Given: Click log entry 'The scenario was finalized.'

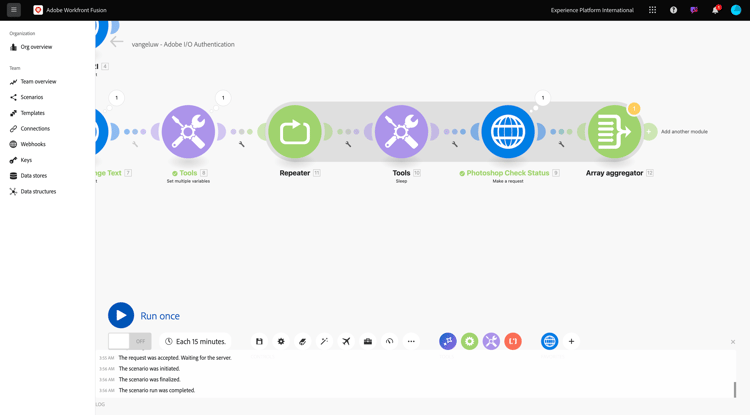Looking at the screenshot, I should [149, 380].
